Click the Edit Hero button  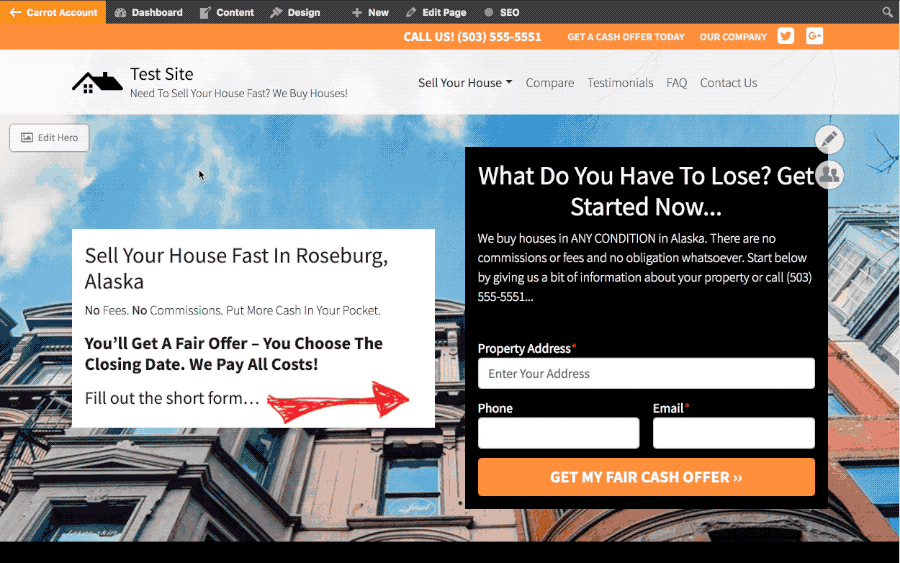pyautogui.click(x=49, y=138)
